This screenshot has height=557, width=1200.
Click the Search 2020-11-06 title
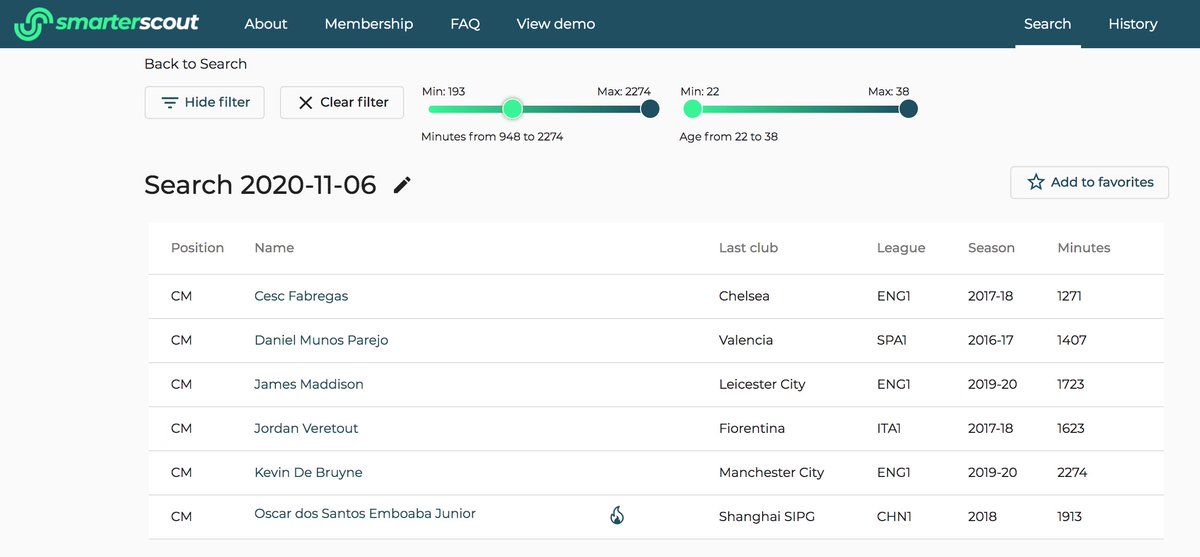tap(260, 185)
